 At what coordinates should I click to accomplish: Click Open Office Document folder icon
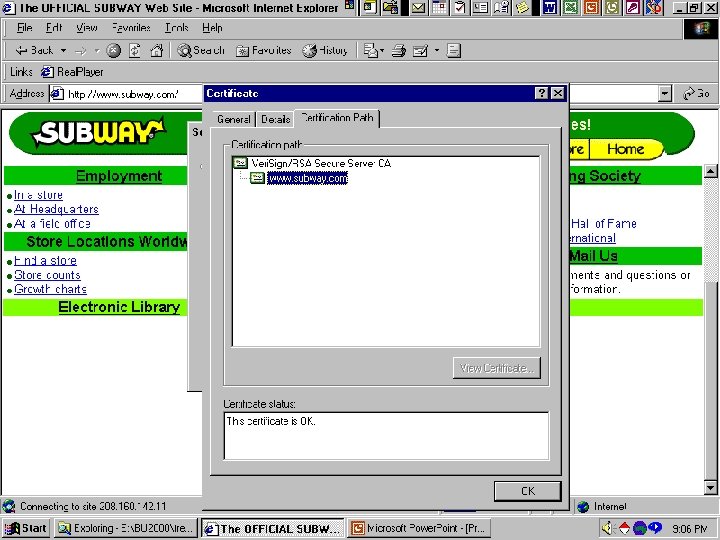tap(390, 7)
